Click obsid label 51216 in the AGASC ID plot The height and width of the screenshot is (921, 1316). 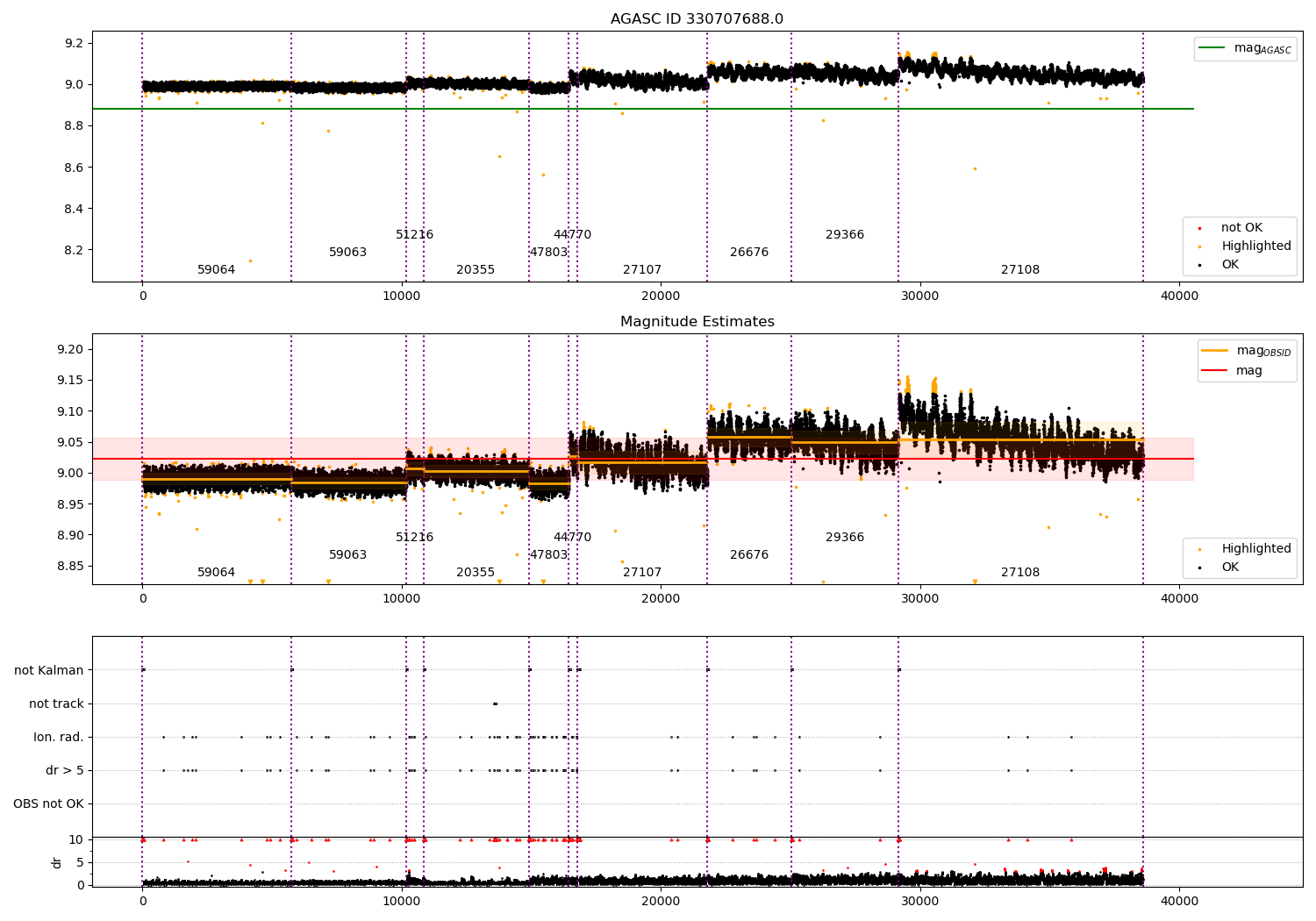pos(414,235)
